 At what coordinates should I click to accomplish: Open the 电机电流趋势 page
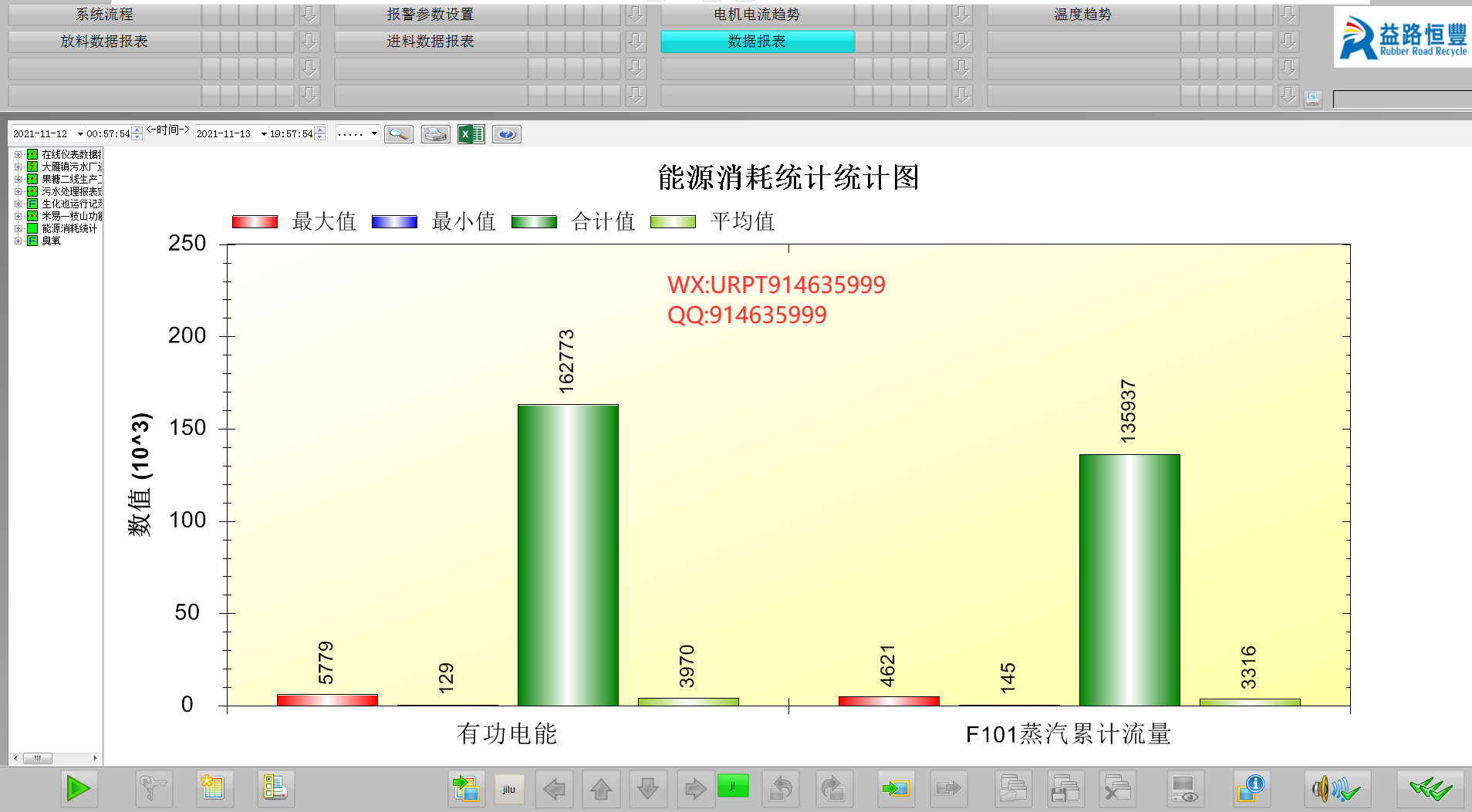[756, 15]
